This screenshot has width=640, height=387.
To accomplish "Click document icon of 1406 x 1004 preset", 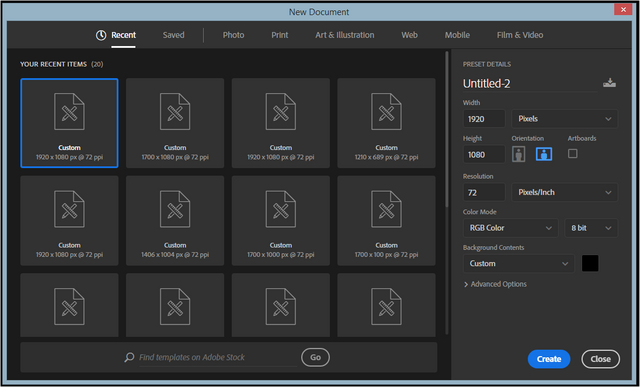I will (x=175, y=209).
